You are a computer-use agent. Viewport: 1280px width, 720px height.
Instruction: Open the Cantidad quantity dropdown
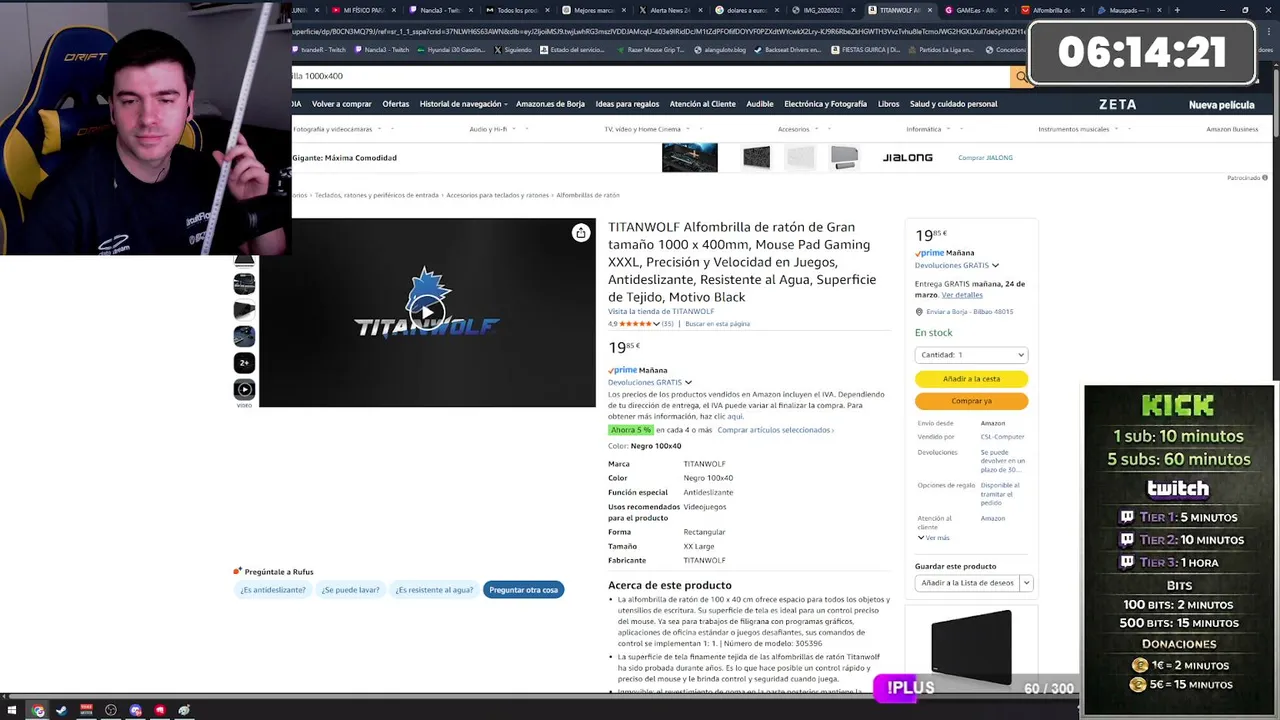(x=971, y=355)
